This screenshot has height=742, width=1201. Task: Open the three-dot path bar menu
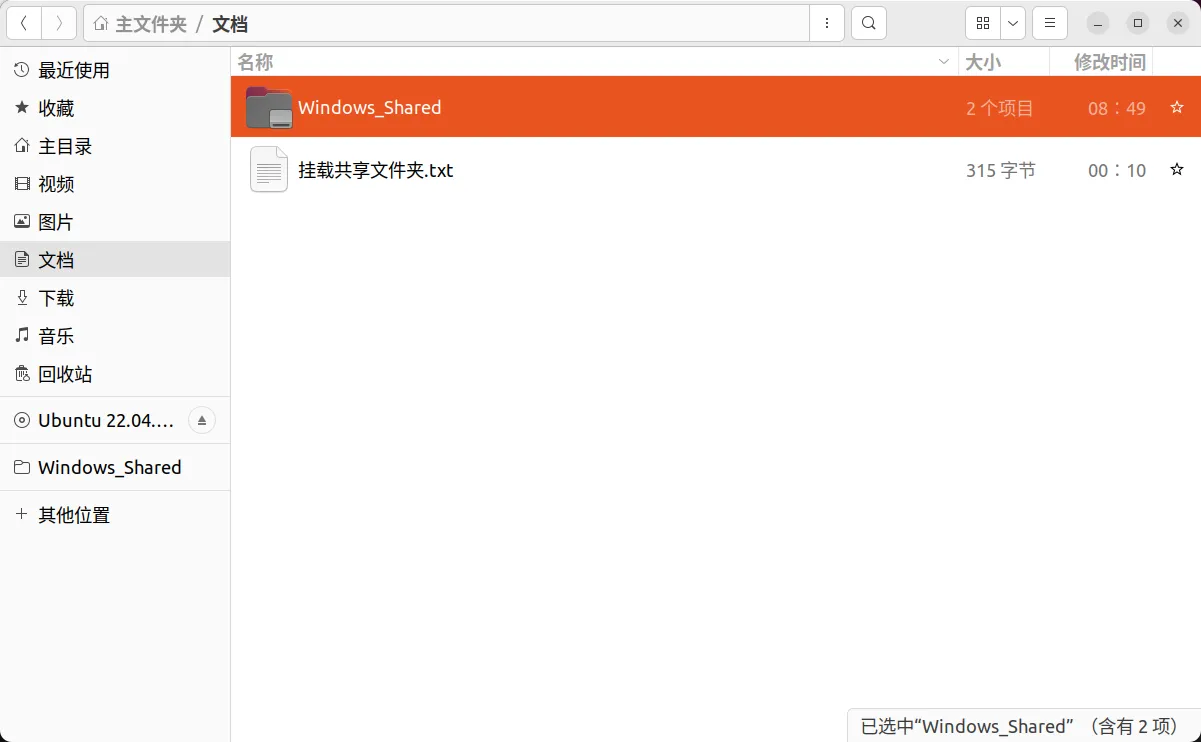point(827,22)
